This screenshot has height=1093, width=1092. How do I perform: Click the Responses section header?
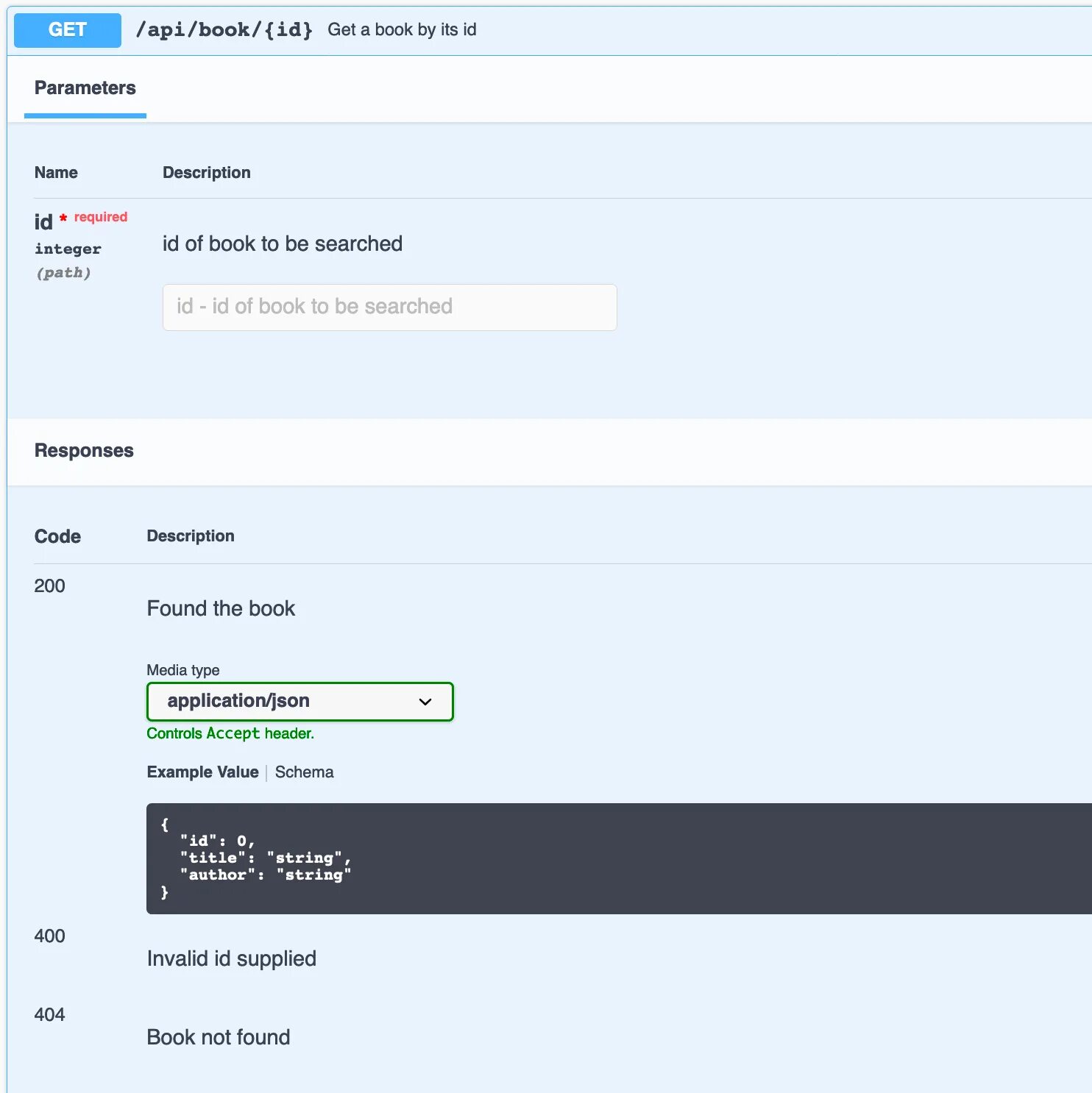[85, 451]
